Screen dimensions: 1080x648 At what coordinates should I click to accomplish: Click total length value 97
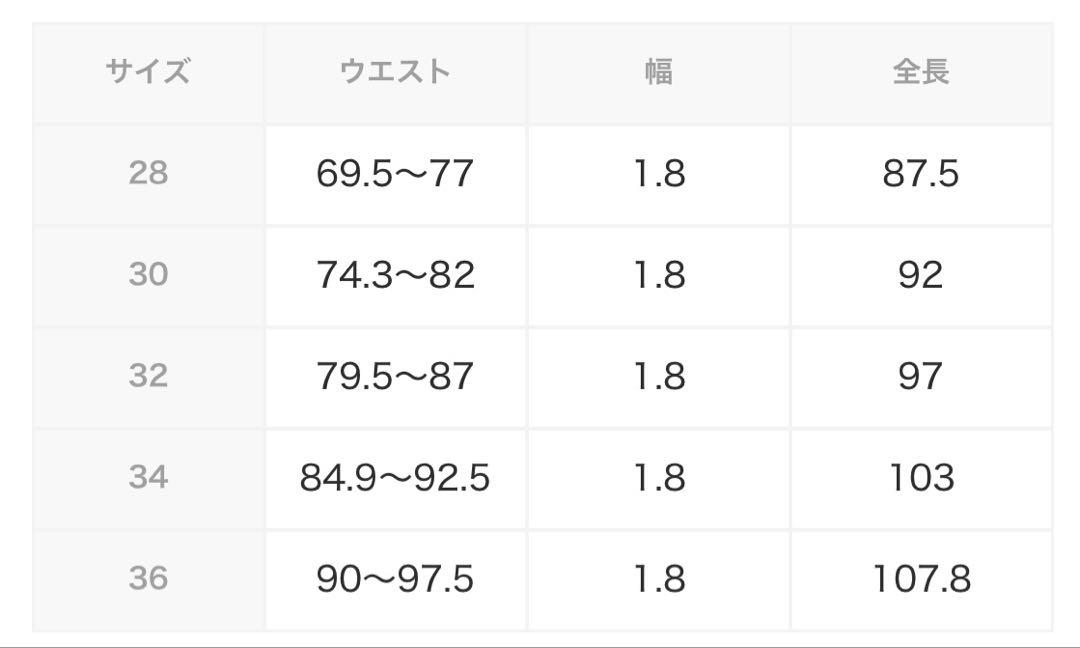[x=920, y=375]
